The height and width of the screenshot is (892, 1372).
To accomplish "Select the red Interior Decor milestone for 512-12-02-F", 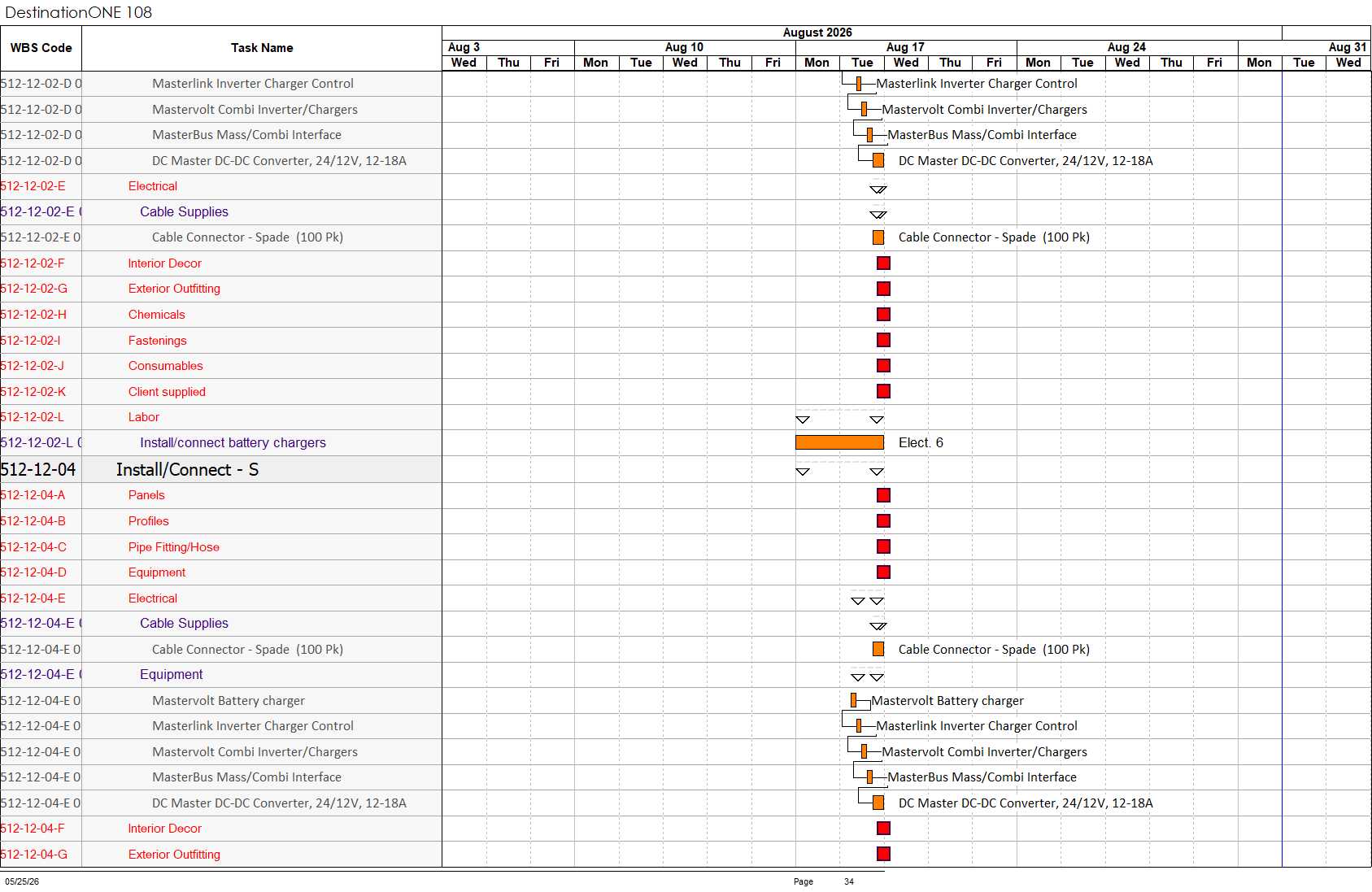I will tap(883, 263).
